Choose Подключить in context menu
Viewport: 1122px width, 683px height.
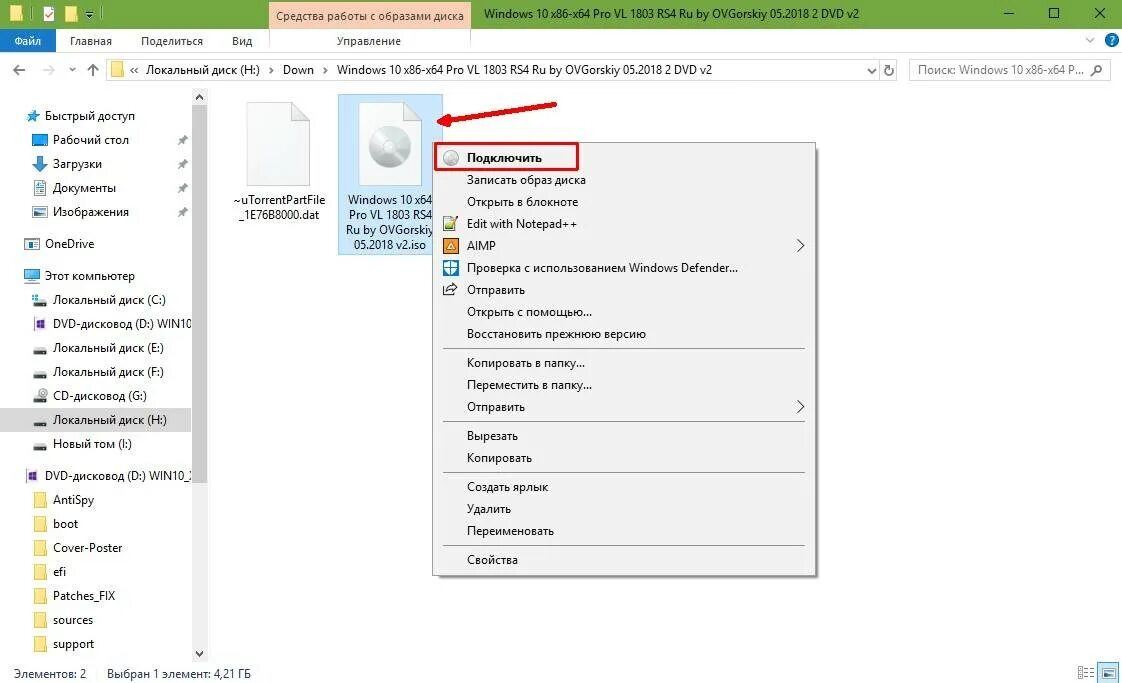tap(504, 158)
